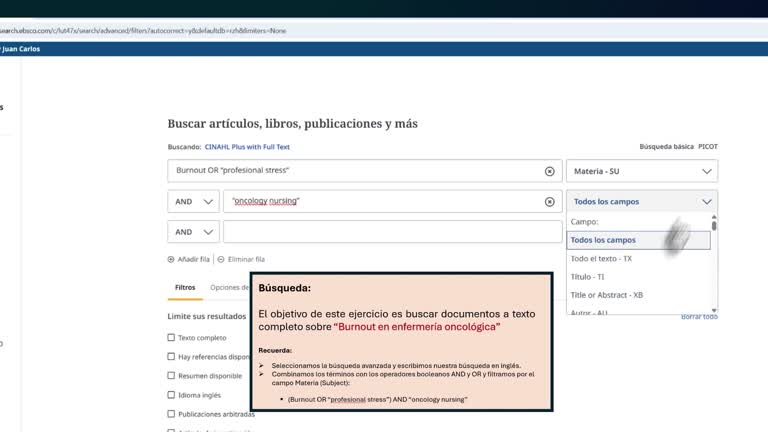
Task: Tick the Idioma inglés checkbox
Action: 171,395
